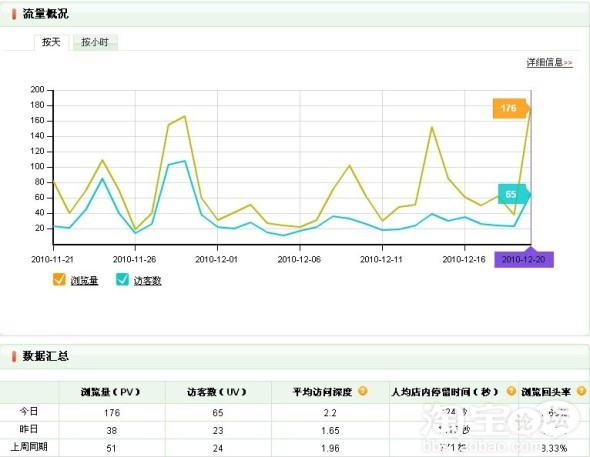Click the 2010-12-01 date on axis
Screen dimensions: 590x457
(216, 259)
